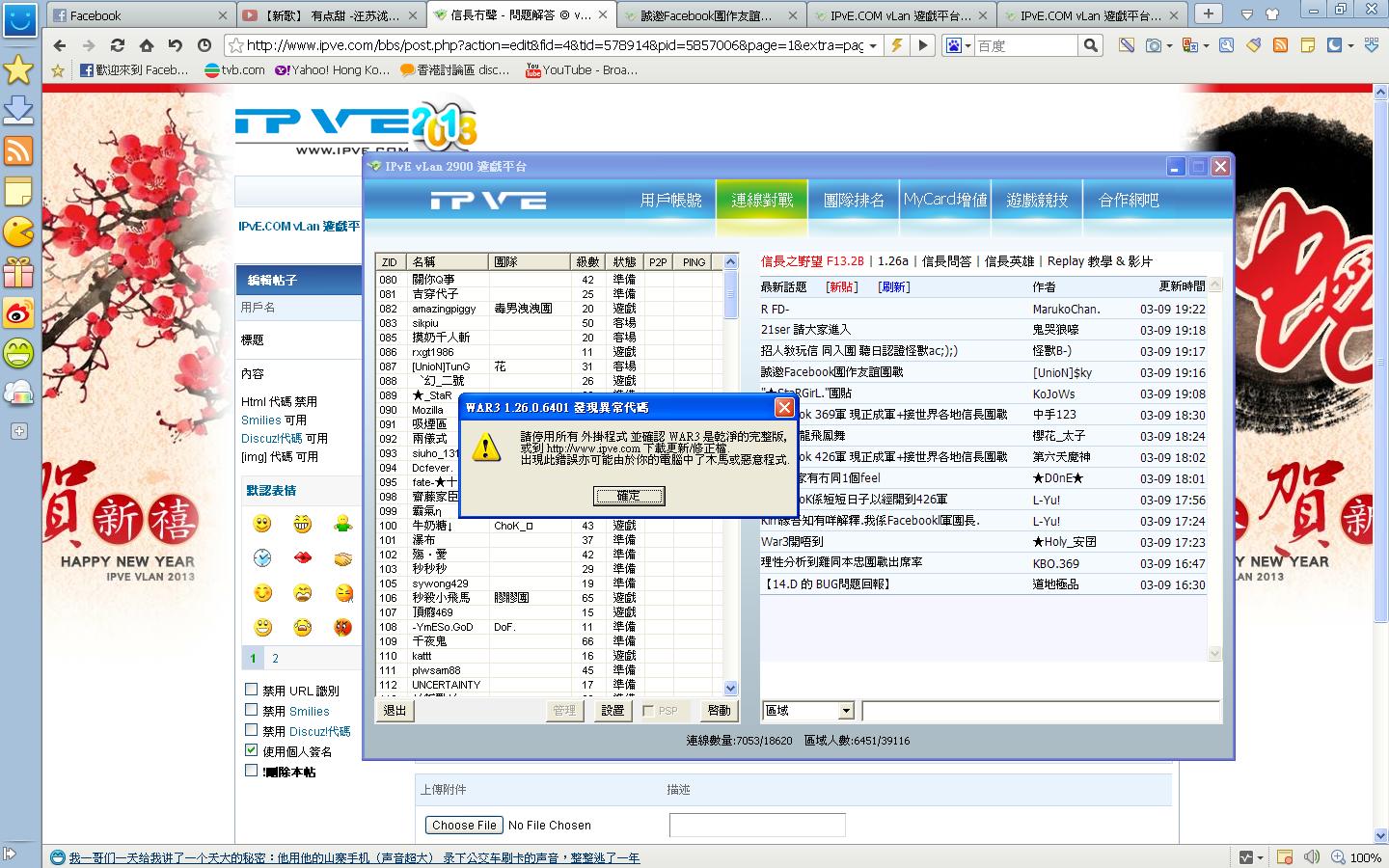
Task: Enable the 禁用 URL 識別 checkbox
Action: coord(252,690)
